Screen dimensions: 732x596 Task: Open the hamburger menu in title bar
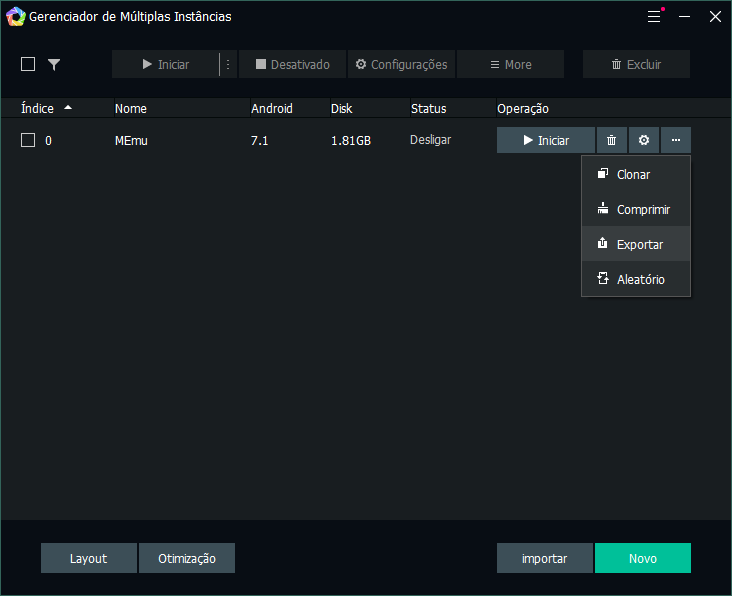(654, 17)
